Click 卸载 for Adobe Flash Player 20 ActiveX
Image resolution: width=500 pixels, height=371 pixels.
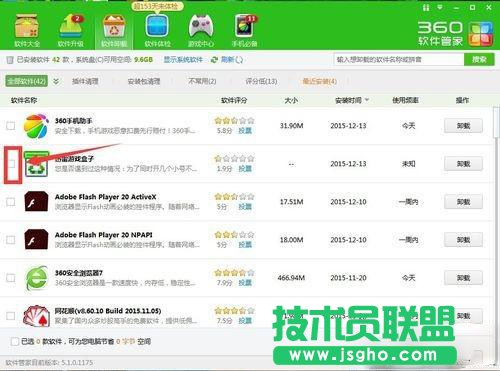(x=463, y=202)
